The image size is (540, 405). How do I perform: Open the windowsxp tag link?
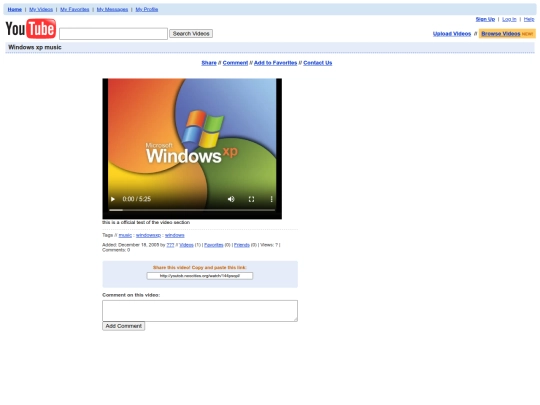(148, 235)
